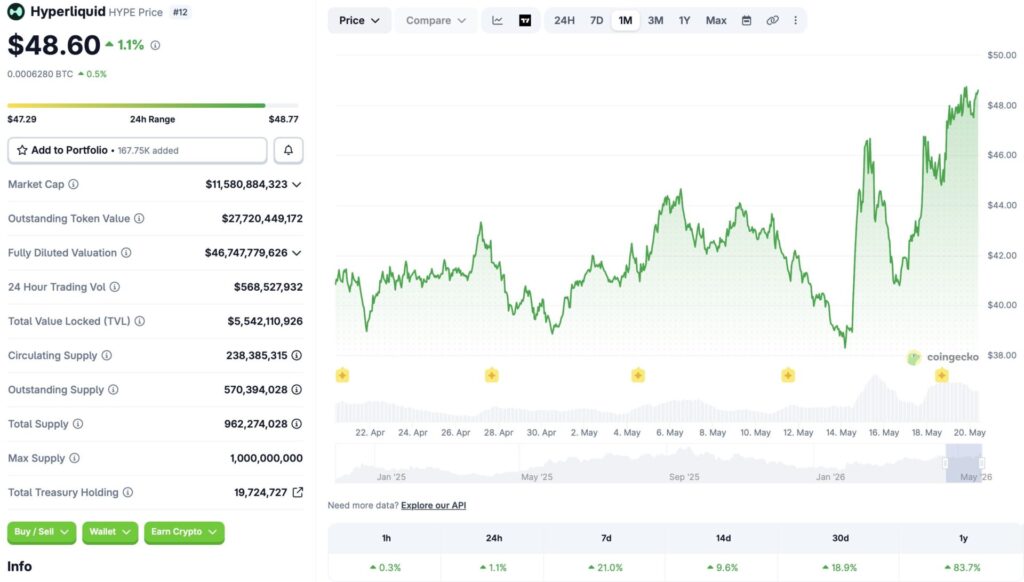The height and width of the screenshot is (582, 1024).
Task: Open the chart three-dot options menu
Action: pos(795,20)
